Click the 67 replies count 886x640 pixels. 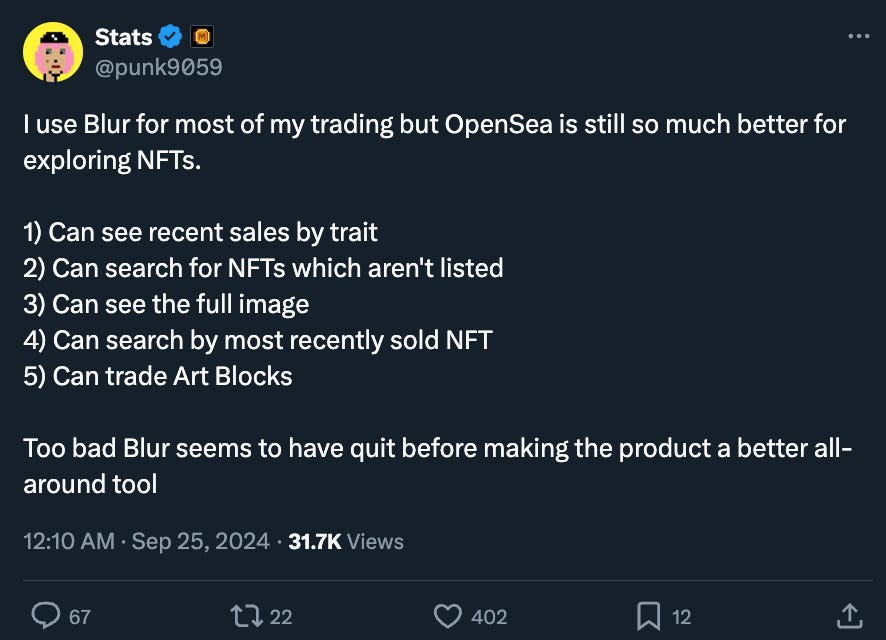[x=79, y=617]
